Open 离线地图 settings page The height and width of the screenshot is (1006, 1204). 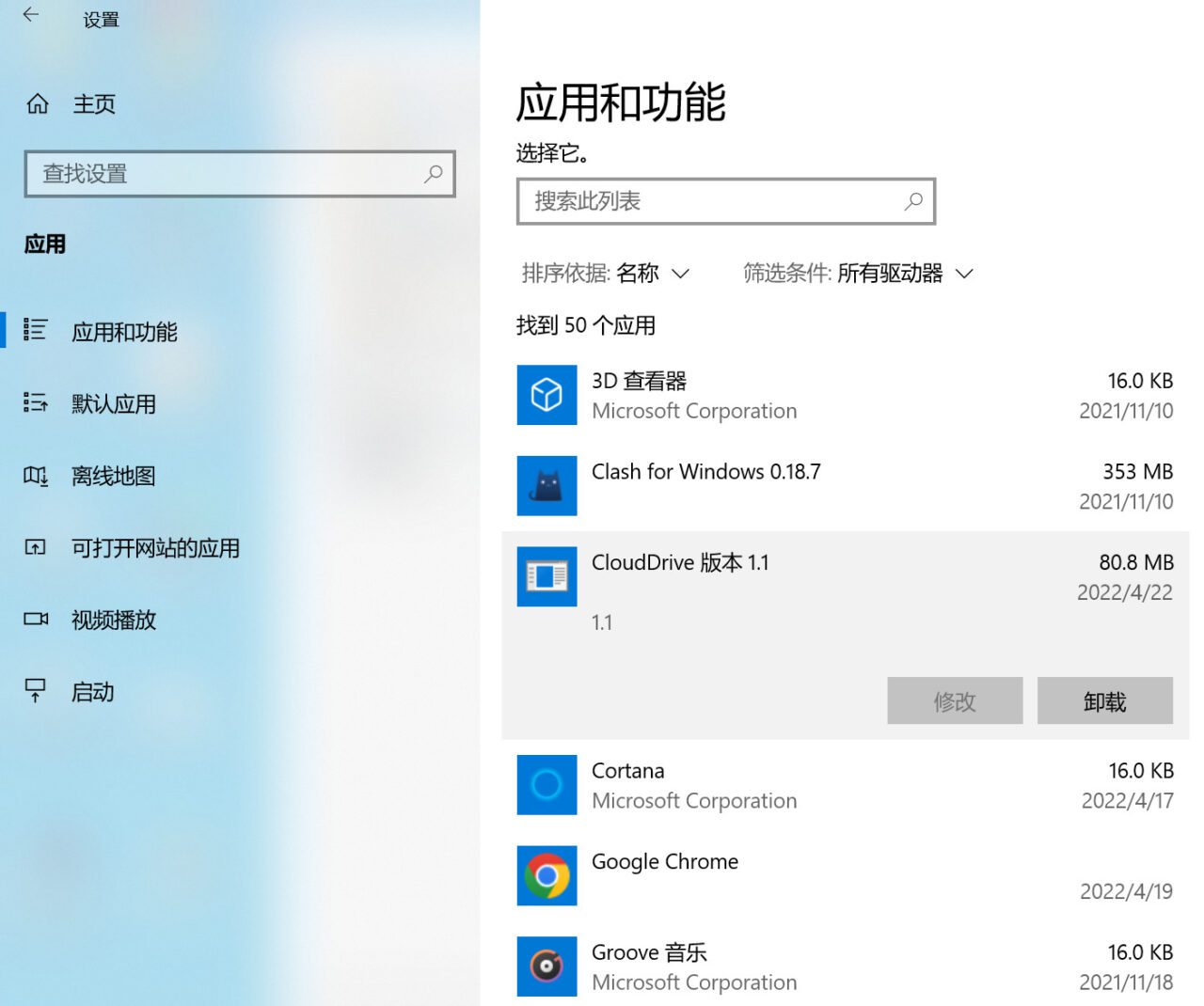(x=114, y=477)
